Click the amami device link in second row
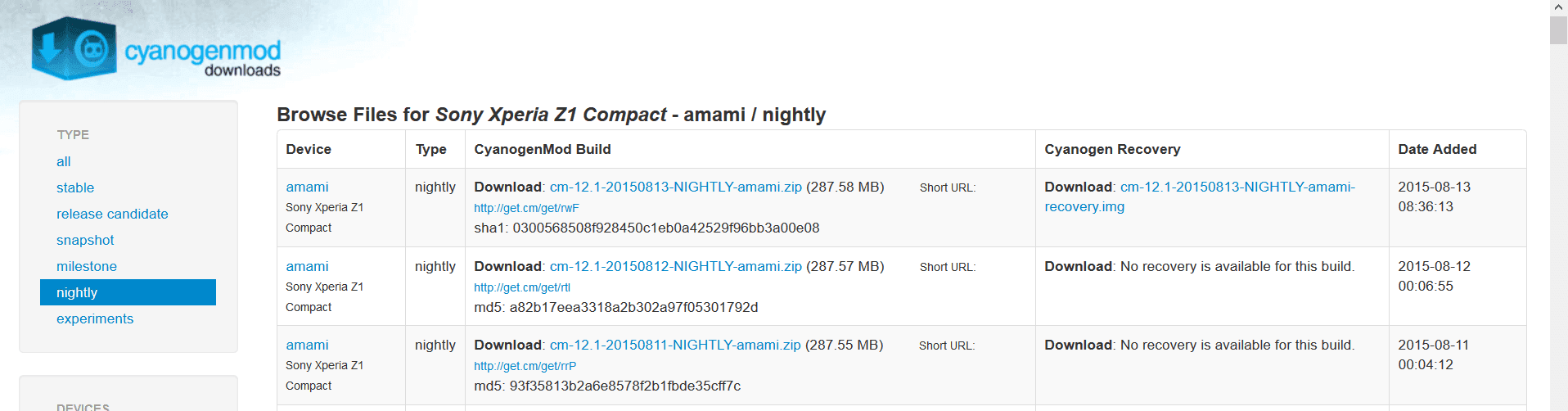 coord(307,266)
